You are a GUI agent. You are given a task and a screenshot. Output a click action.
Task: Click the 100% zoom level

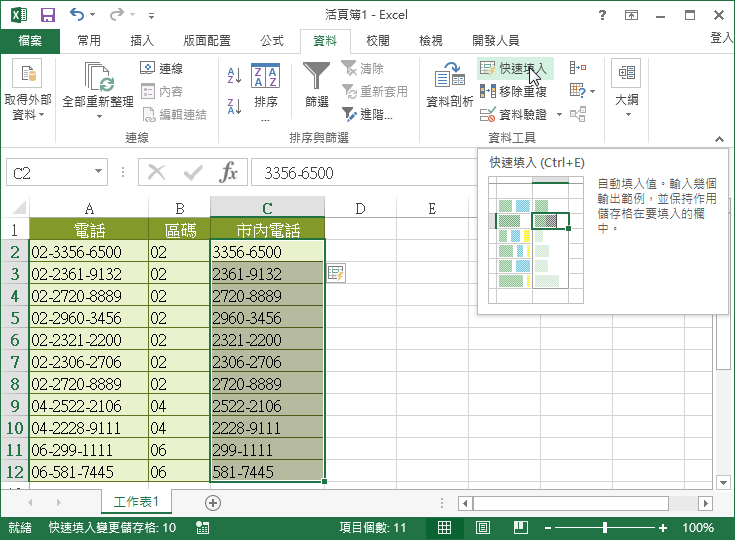[698, 528]
